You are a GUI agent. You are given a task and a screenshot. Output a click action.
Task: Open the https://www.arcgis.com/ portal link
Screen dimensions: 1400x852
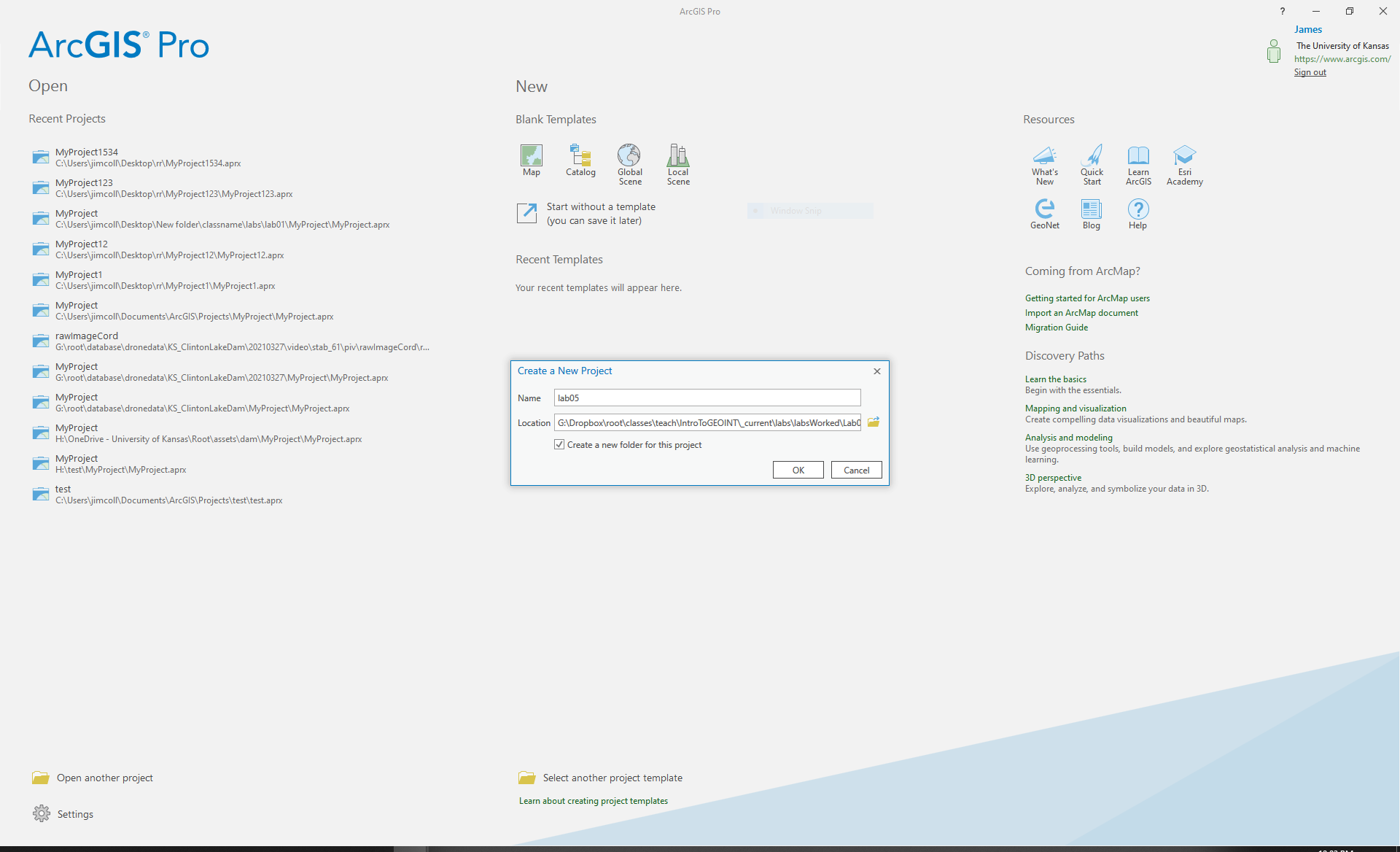(x=1342, y=59)
